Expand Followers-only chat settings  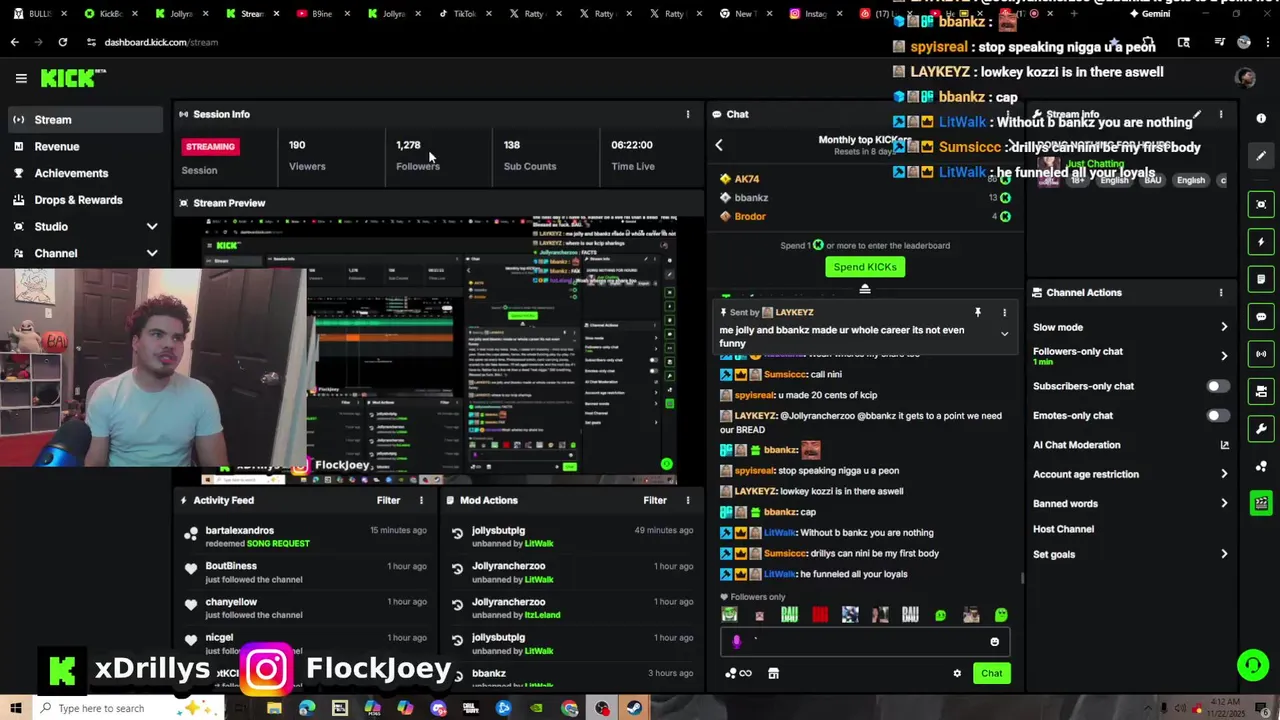pyautogui.click(x=1224, y=356)
